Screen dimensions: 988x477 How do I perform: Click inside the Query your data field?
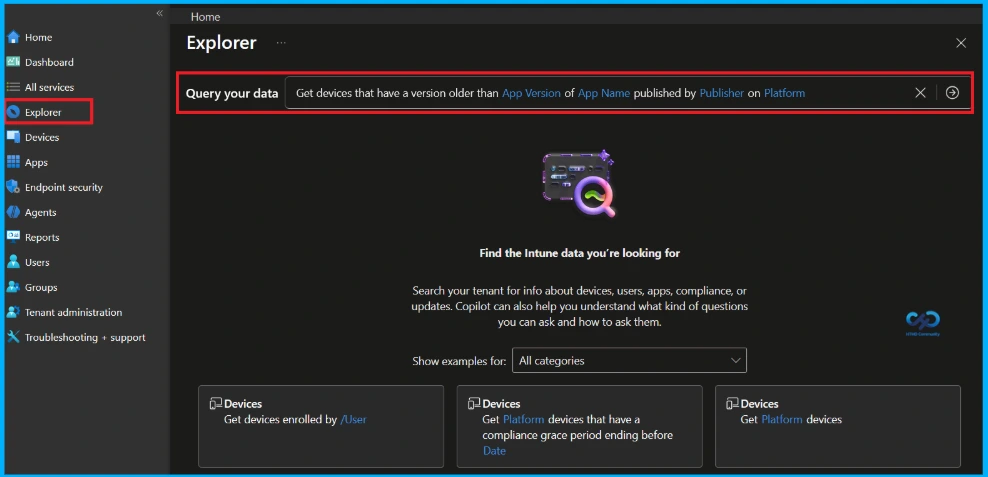point(628,93)
